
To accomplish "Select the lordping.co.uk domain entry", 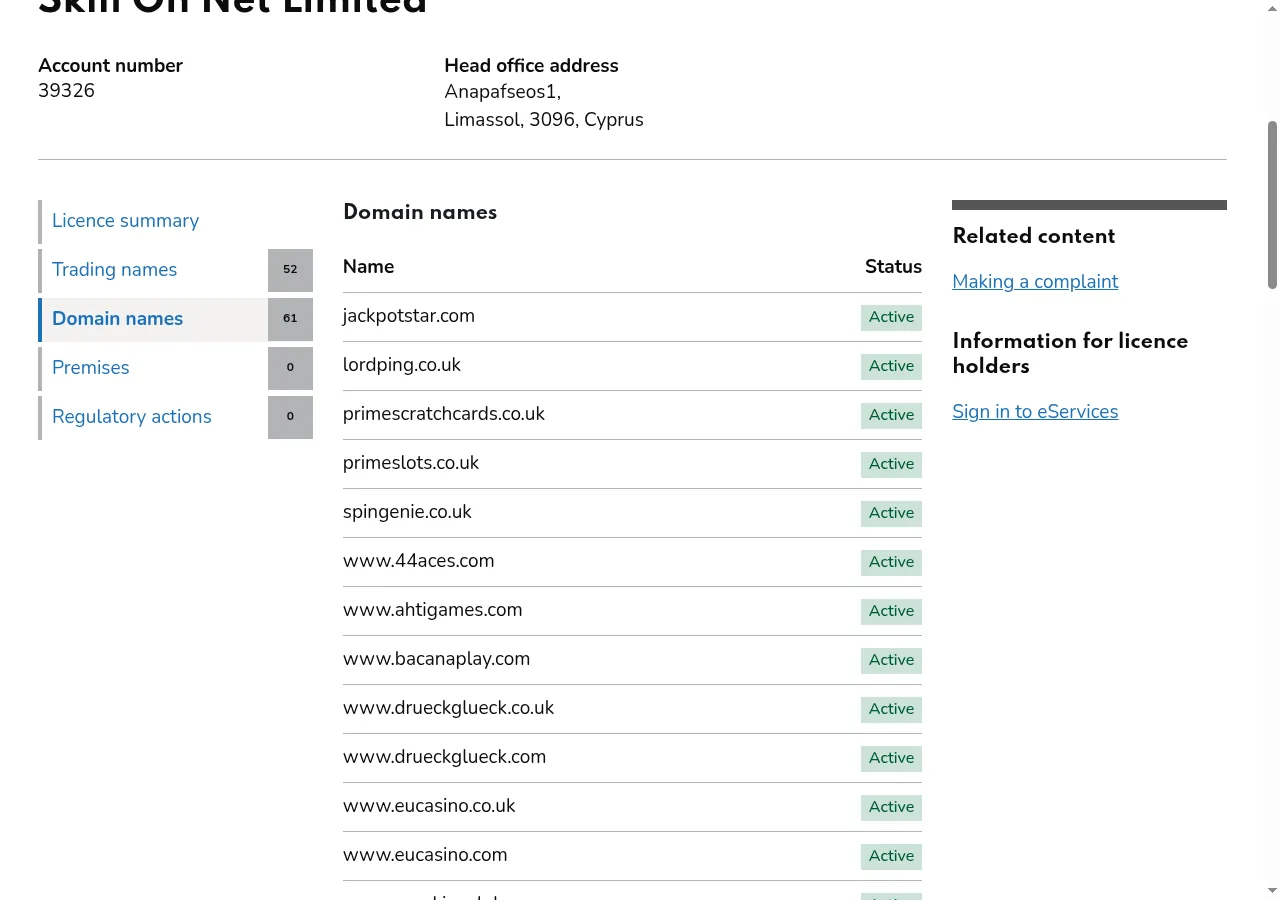I will [x=401, y=365].
